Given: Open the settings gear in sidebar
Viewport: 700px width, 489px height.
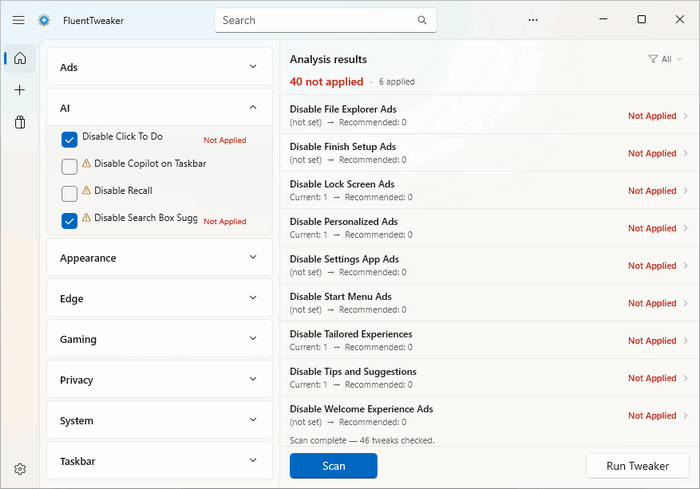Looking at the screenshot, I should click(20, 469).
